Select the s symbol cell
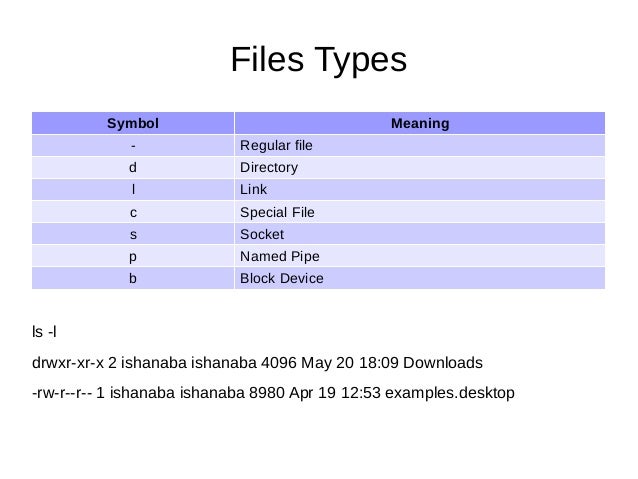This screenshot has width=638, height=479. 133,234
